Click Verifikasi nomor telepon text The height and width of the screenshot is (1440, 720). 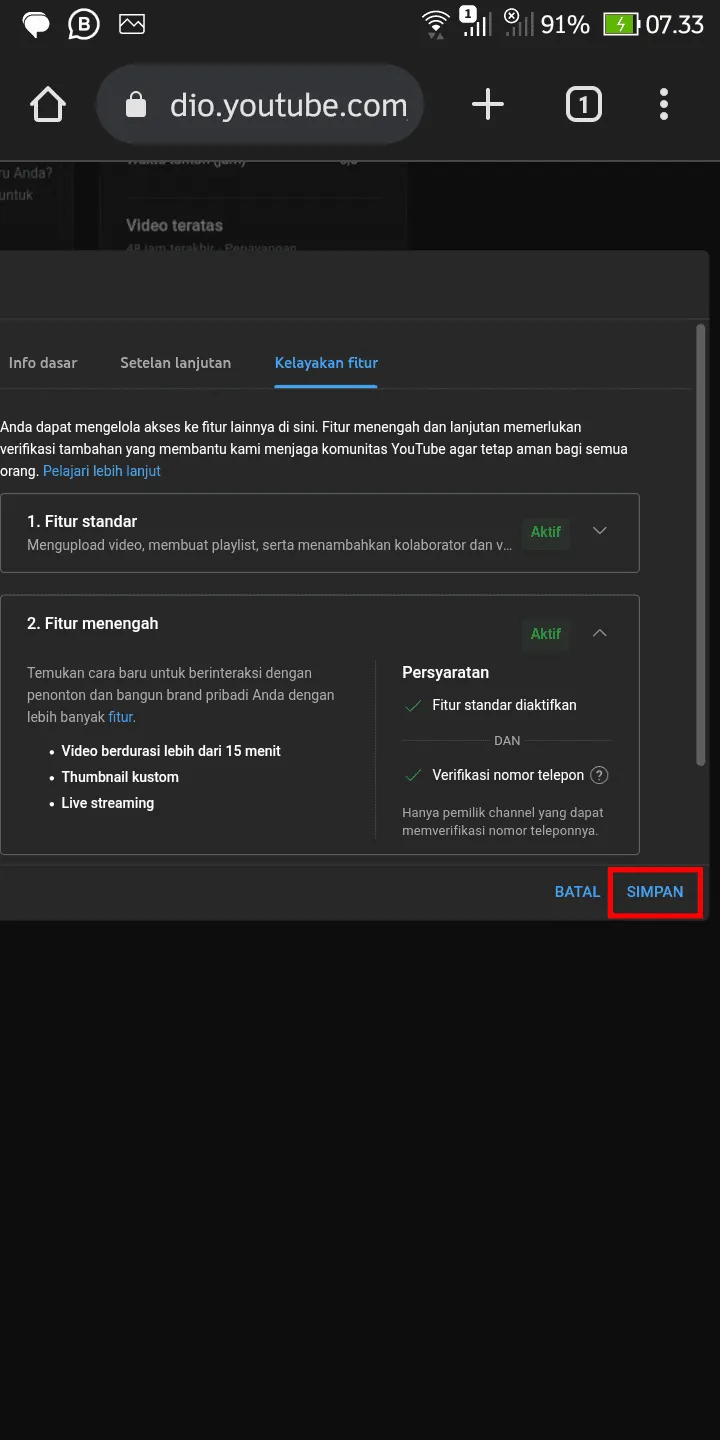point(508,775)
